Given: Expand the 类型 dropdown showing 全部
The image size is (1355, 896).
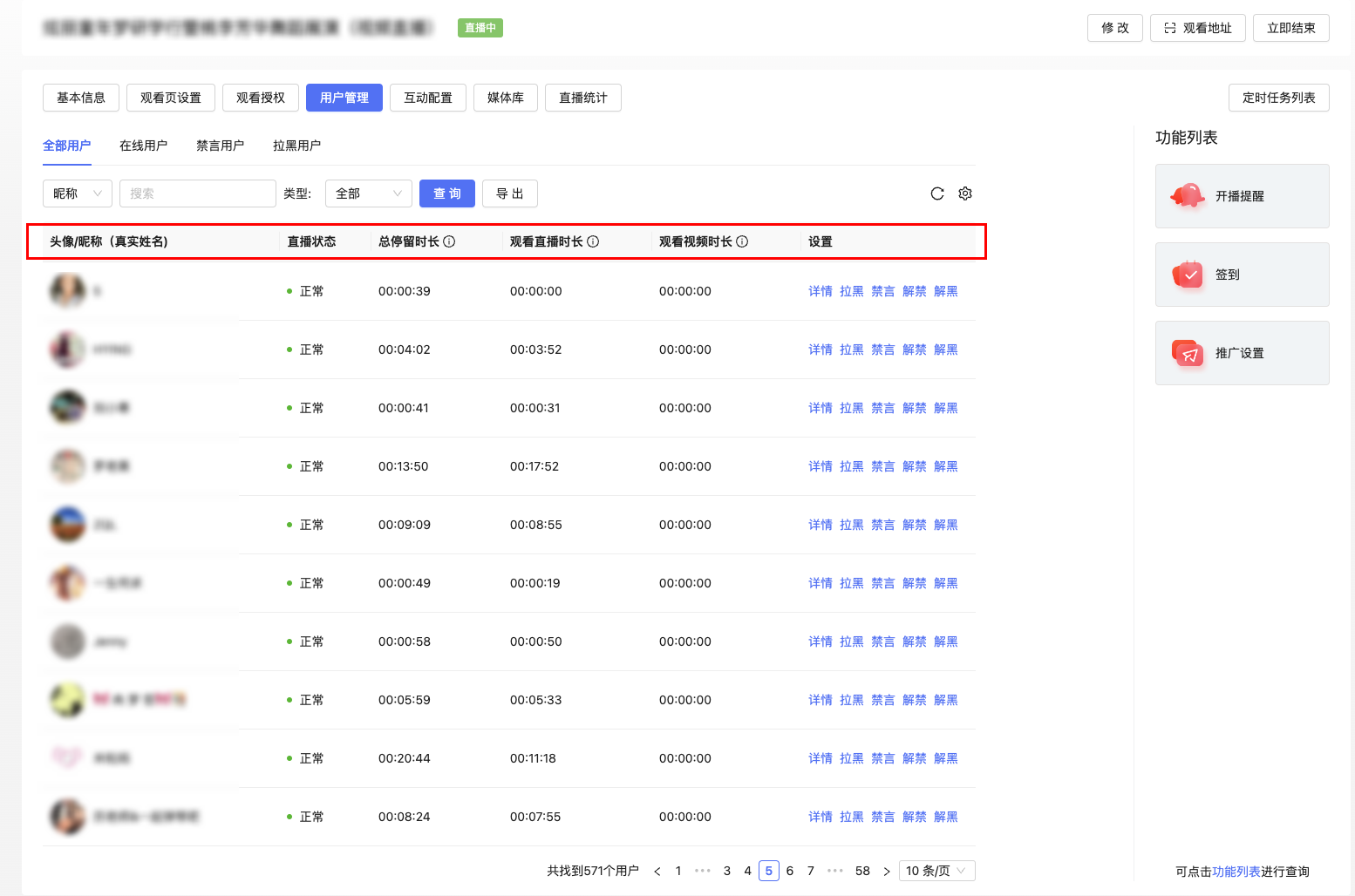Looking at the screenshot, I should [x=368, y=193].
